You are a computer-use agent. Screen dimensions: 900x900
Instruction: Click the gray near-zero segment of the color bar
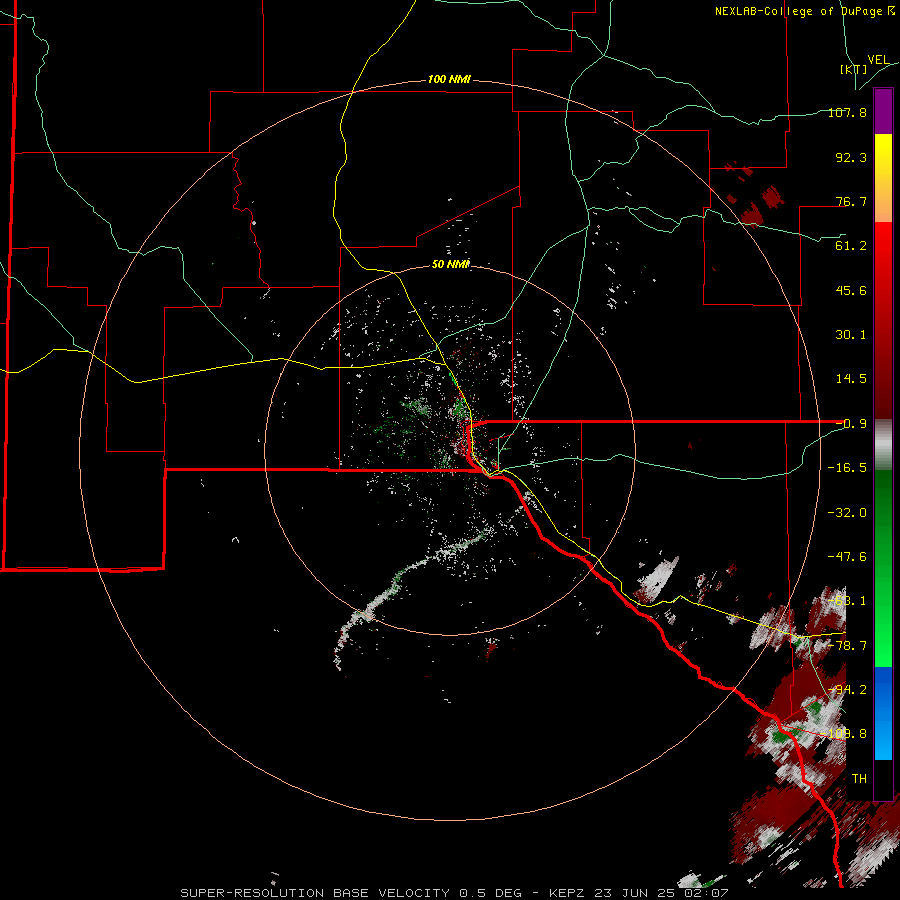pyautogui.click(x=883, y=445)
